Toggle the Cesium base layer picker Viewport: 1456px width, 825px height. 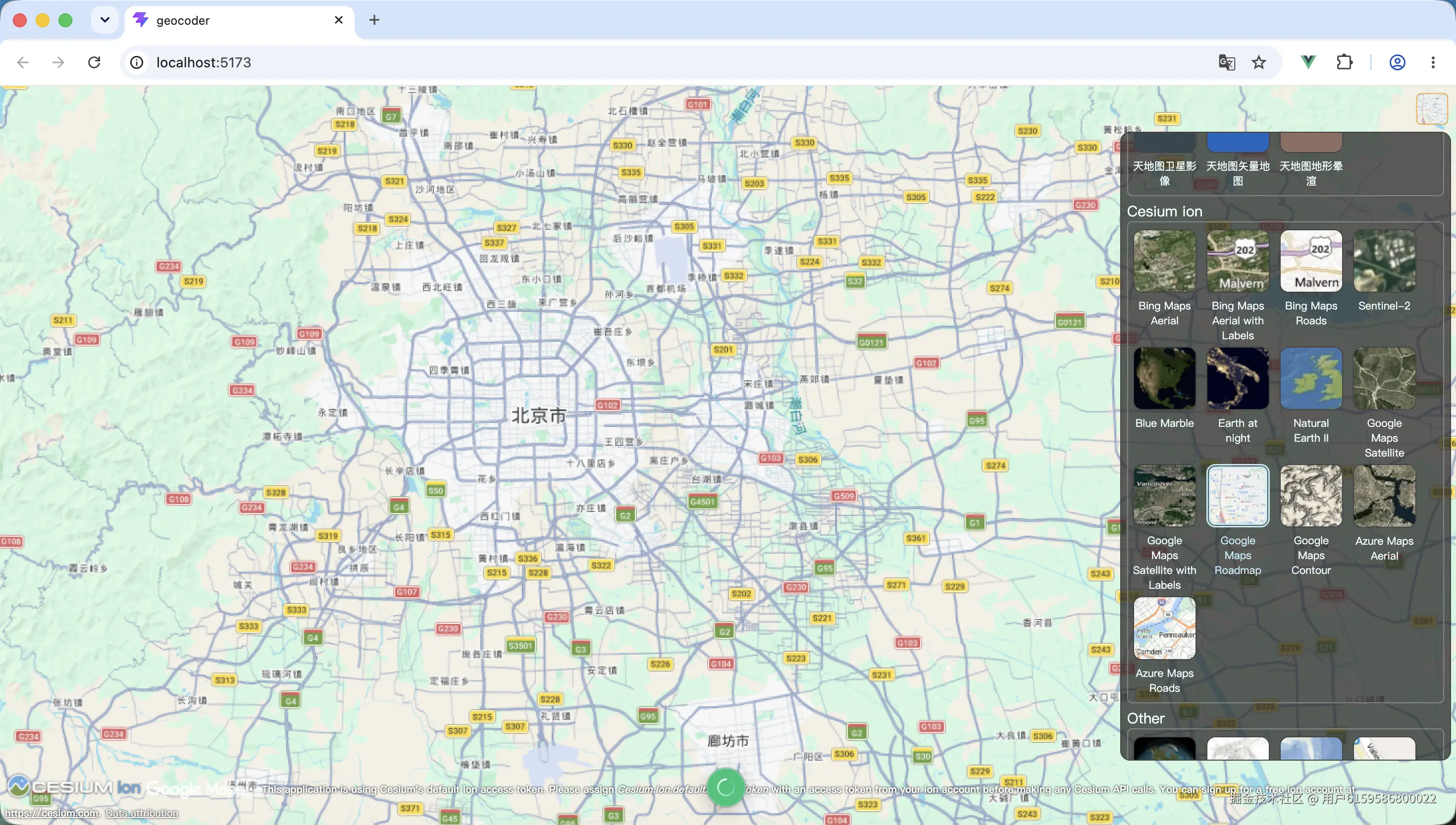pyautogui.click(x=1432, y=109)
